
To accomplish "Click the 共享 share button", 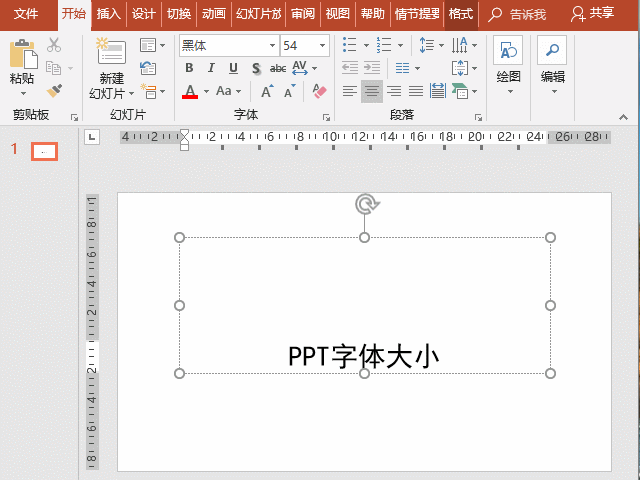I will click(x=592, y=14).
